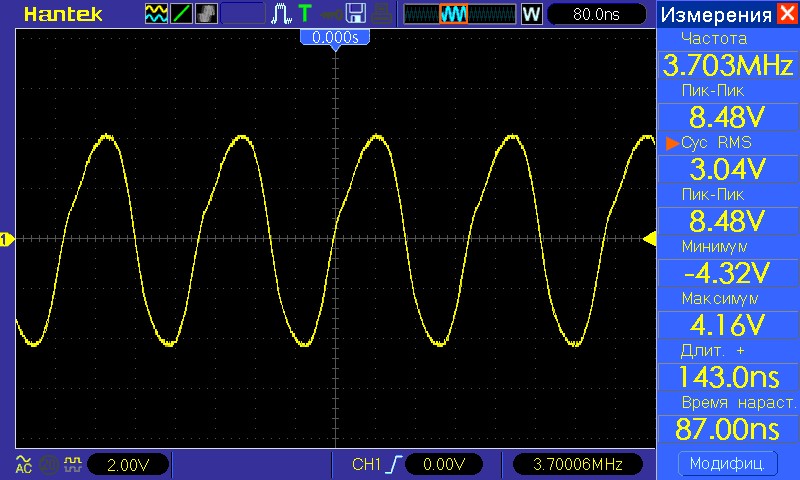Close the Измерения measurements panel

pos(787,14)
